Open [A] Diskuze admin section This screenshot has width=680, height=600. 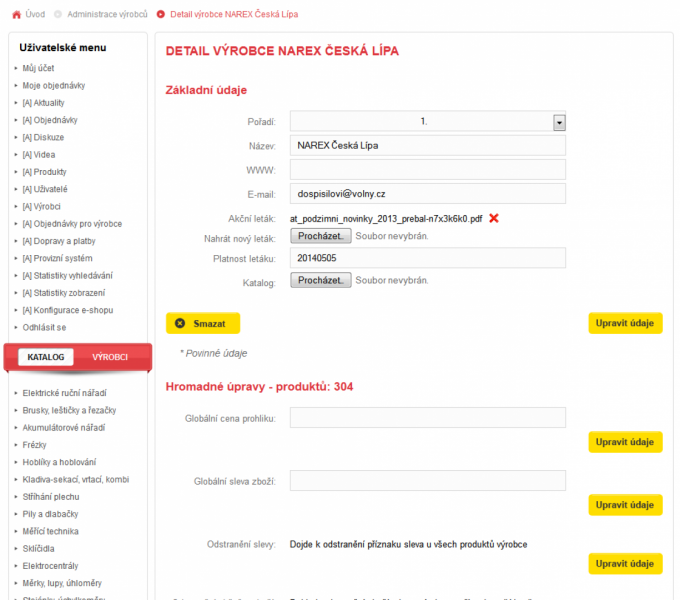pyautogui.click(x=43, y=137)
